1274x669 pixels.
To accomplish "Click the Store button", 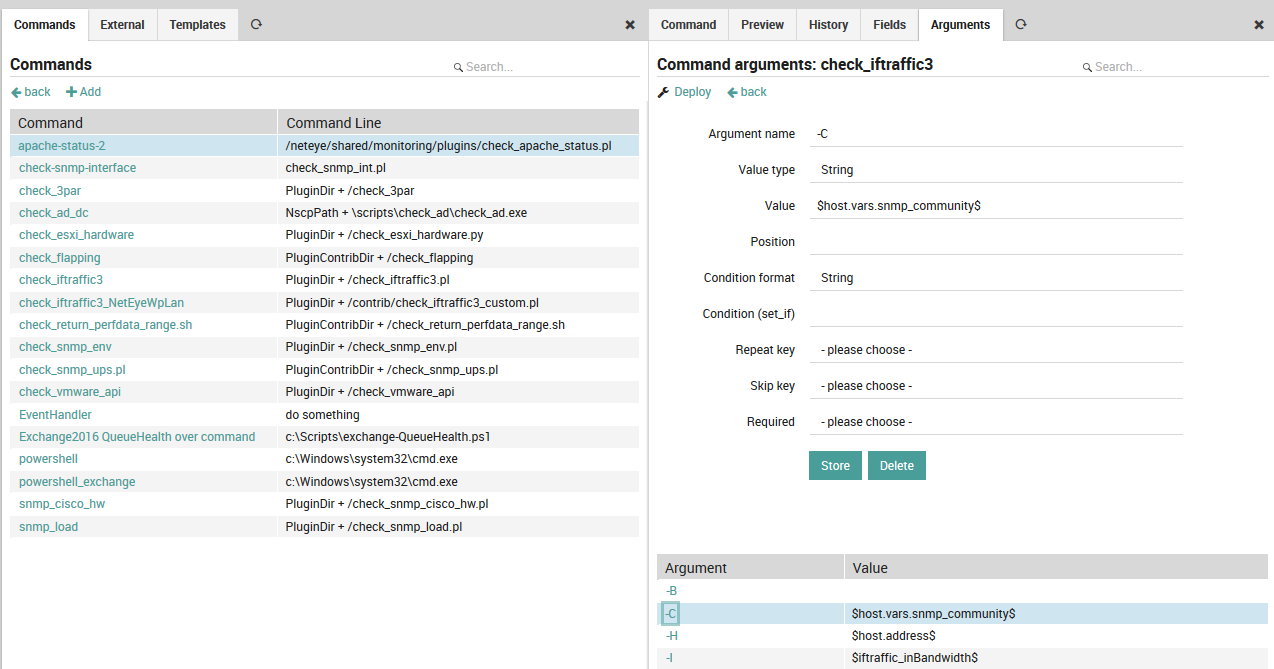I will pos(834,465).
